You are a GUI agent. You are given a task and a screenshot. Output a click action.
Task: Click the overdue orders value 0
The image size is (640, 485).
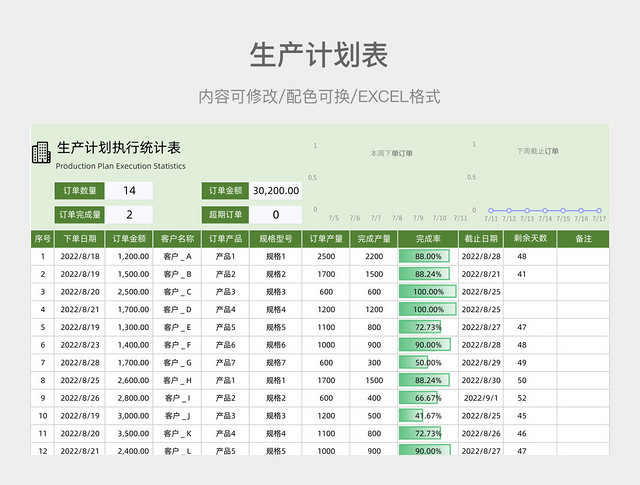(x=276, y=214)
